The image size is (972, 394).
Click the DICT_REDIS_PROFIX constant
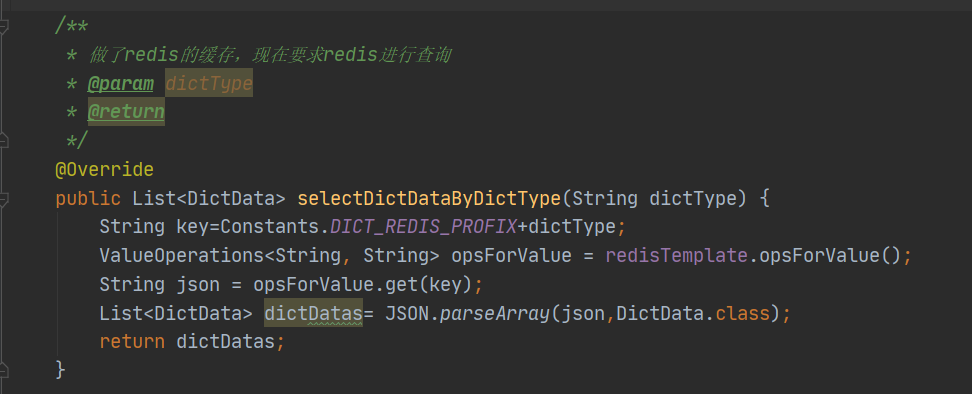coord(423,227)
